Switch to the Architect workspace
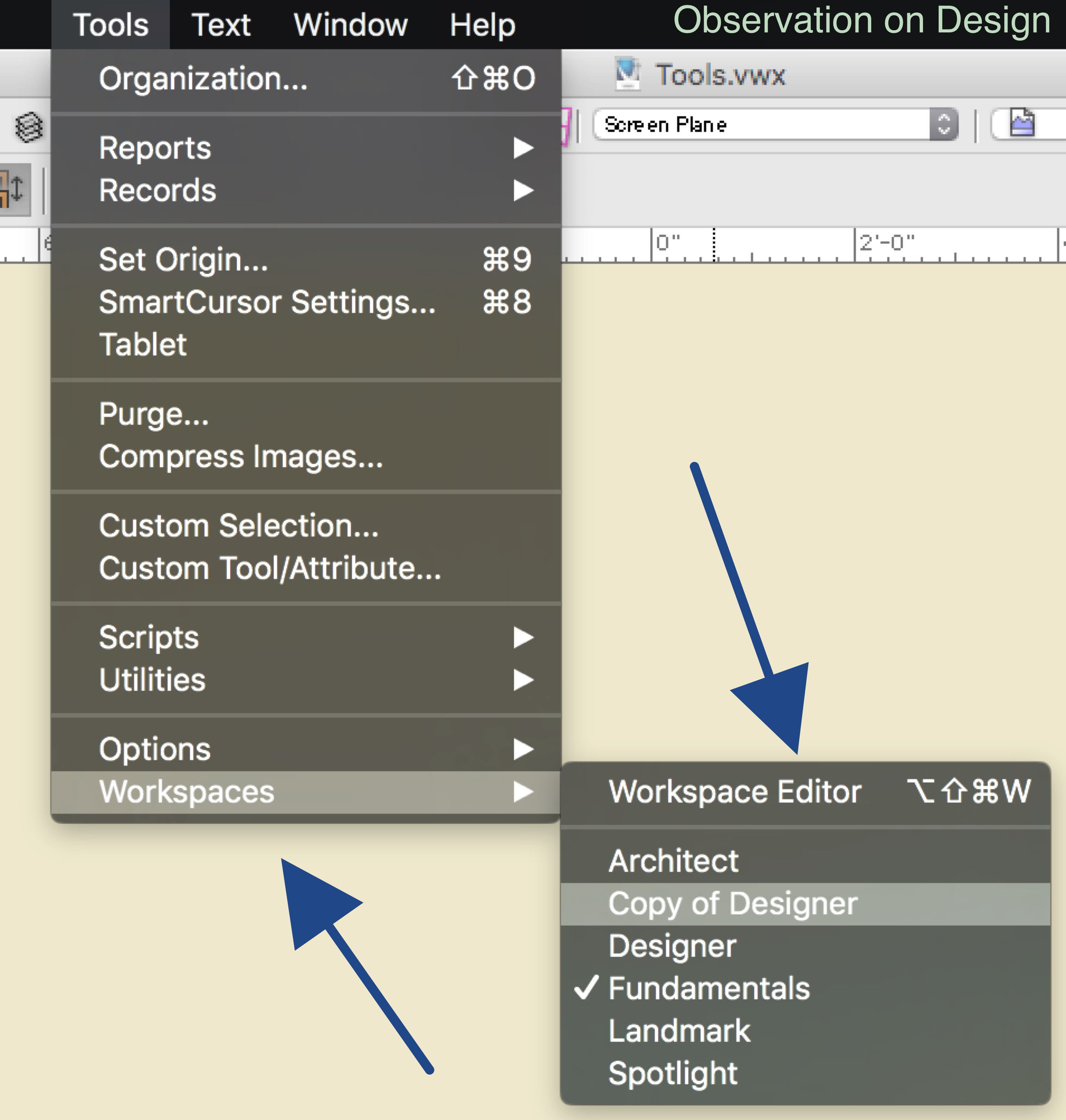This screenshot has height=1120, width=1066. click(x=673, y=861)
